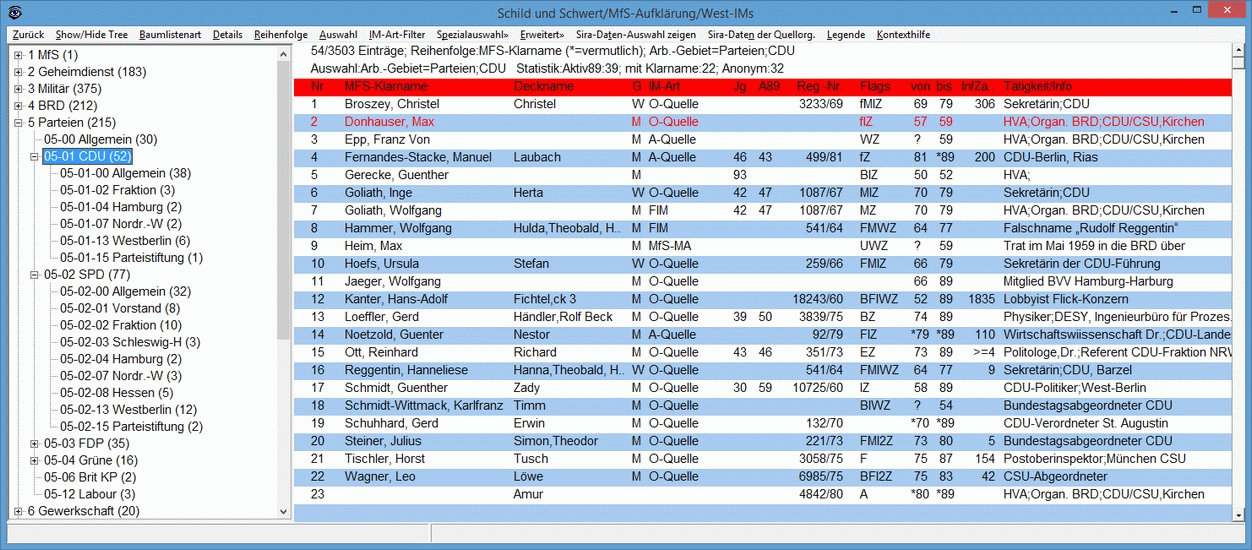The width and height of the screenshot is (1252, 550).
Task: Select 05-02-08 Hessen (5)
Action: [116, 393]
